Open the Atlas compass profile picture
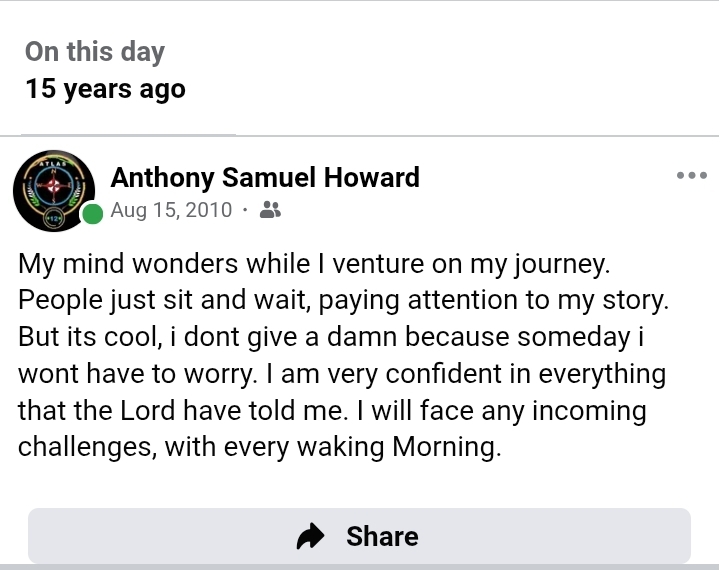Screen dimensions: 720x570 coord(53,191)
